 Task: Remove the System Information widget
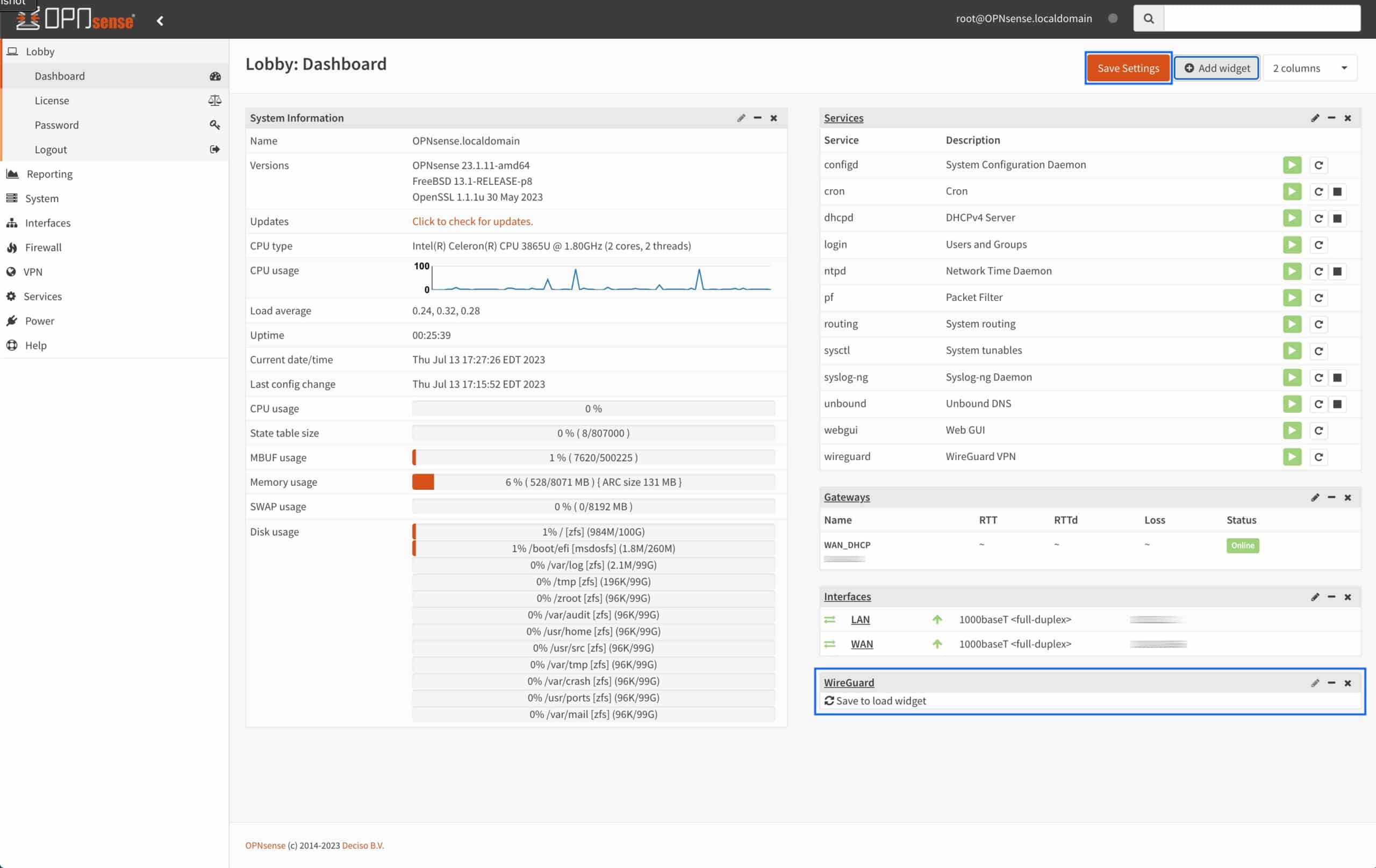click(x=773, y=118)
